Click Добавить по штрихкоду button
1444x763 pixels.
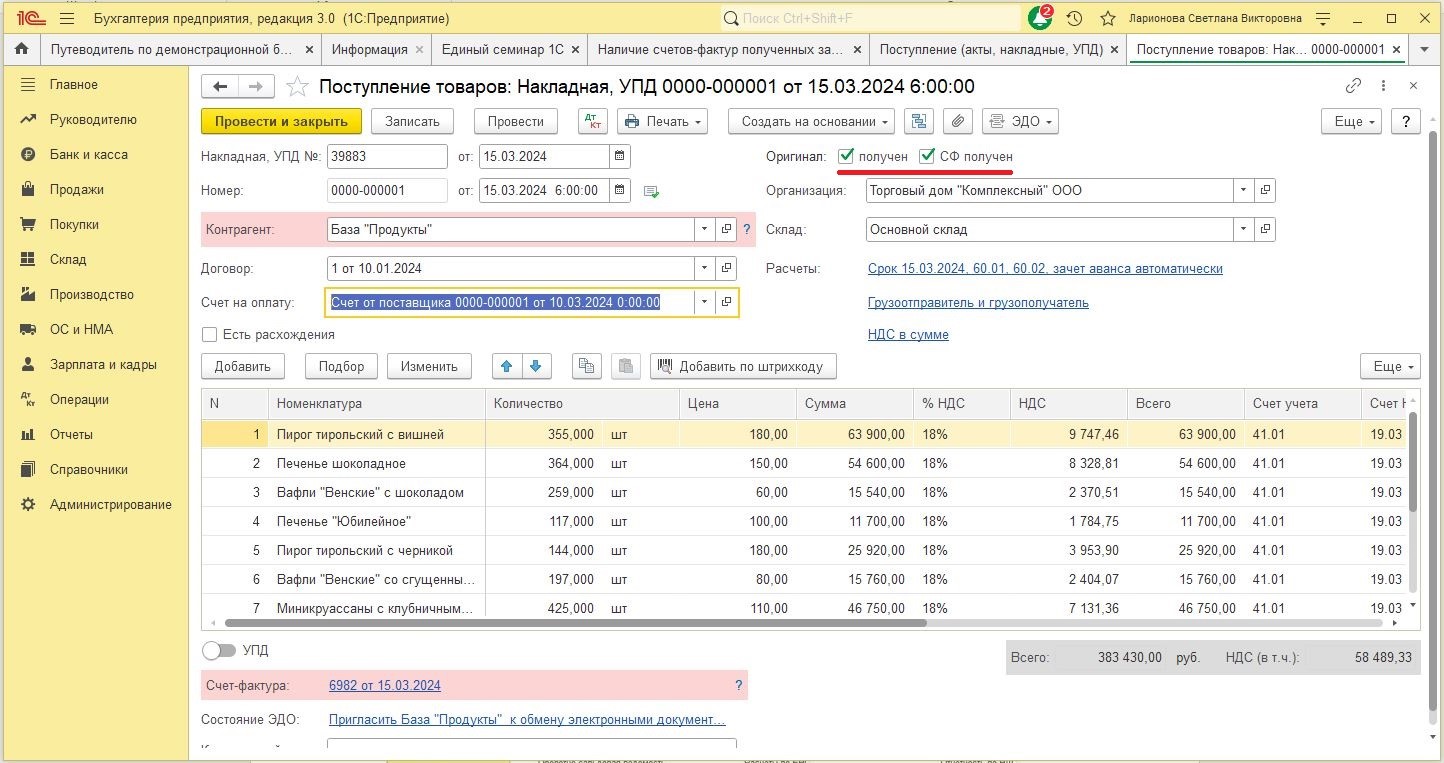pyautogui.click(x=743, y=366)
